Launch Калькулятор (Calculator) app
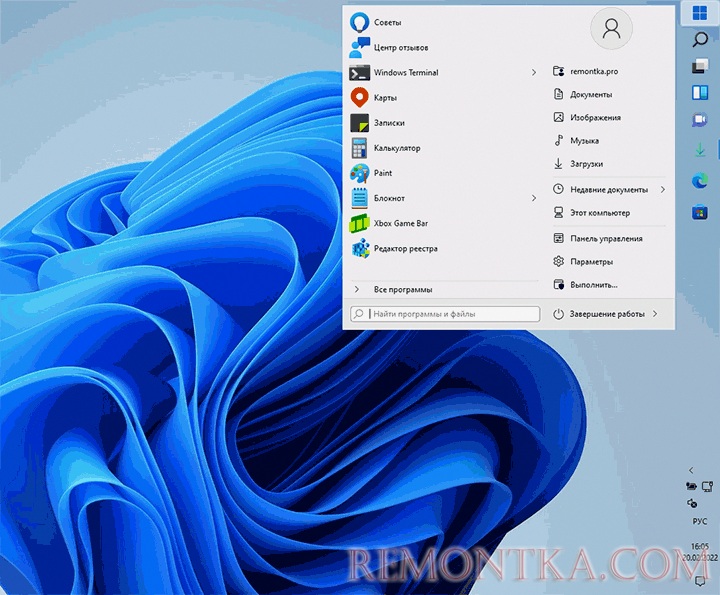Viewport: 720px width, 595px height. [396, 148]
